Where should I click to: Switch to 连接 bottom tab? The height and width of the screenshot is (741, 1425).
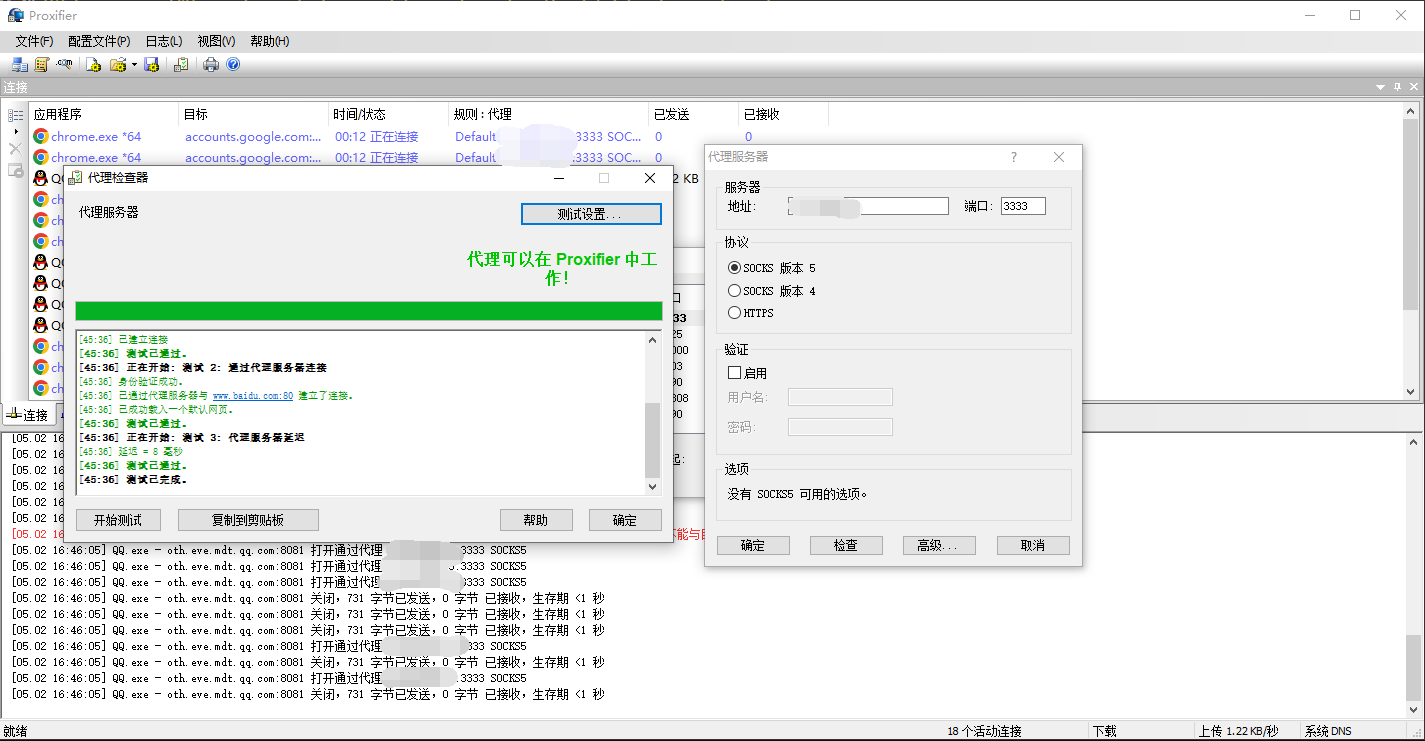[27, 414]
